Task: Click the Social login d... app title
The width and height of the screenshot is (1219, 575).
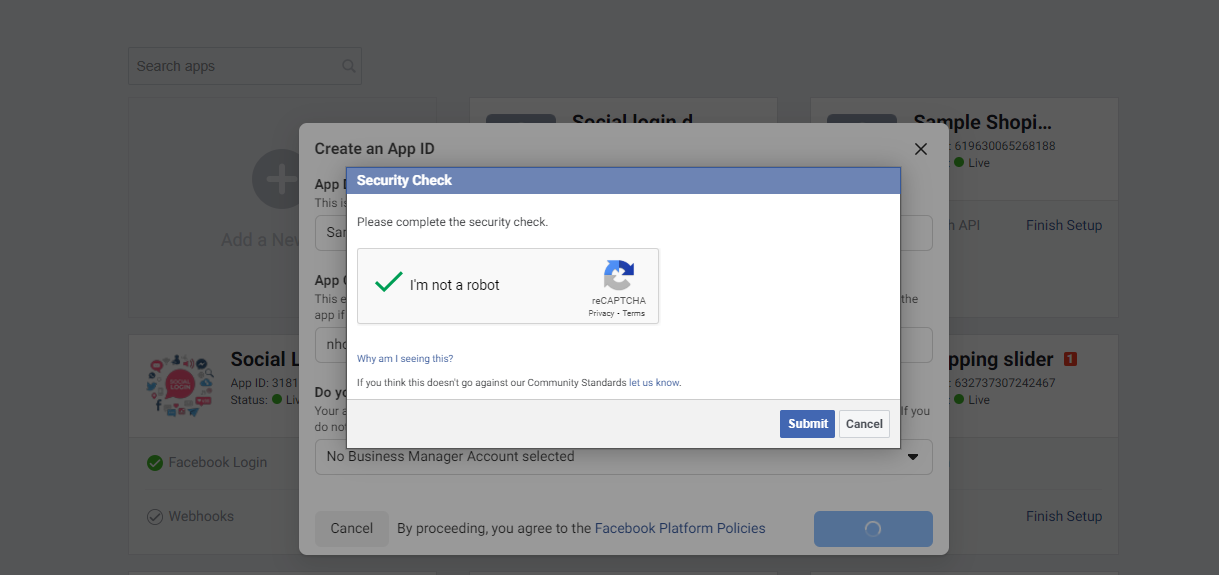Action: pos(633,122)
